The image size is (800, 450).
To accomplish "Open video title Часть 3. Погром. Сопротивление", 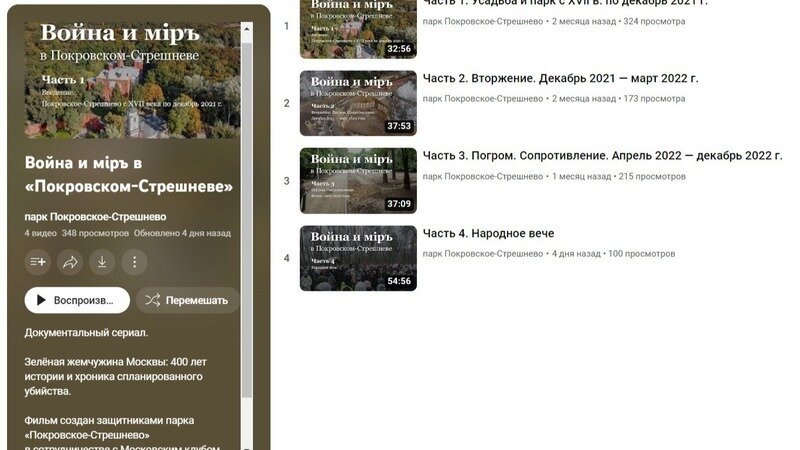I will coord(602,156).
